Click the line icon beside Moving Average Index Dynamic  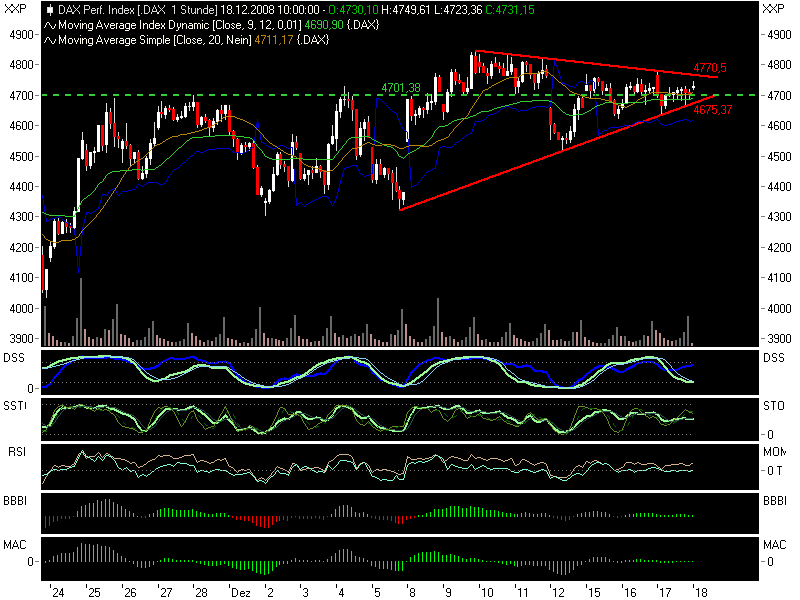51,24
